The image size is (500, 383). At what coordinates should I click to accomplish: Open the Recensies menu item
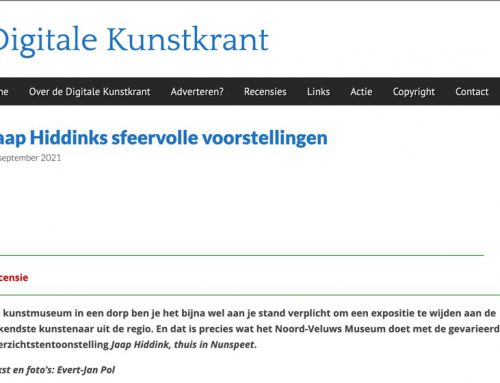tap(265, 92)
